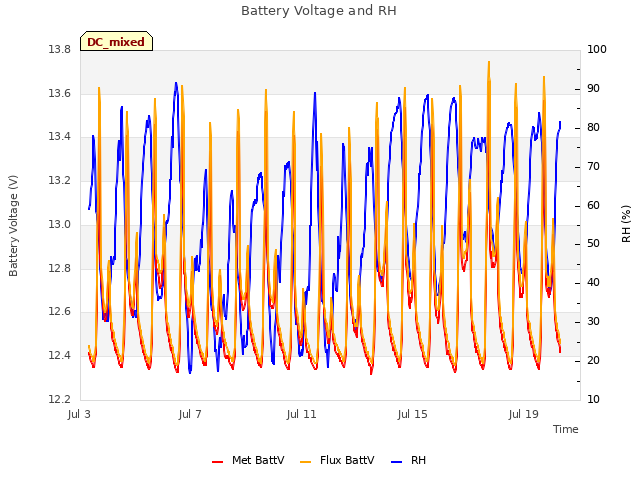Viewport: 640px width, 480px height.
Task: Click the 13.0 voltage tick label
Action: tap(60, 224)
